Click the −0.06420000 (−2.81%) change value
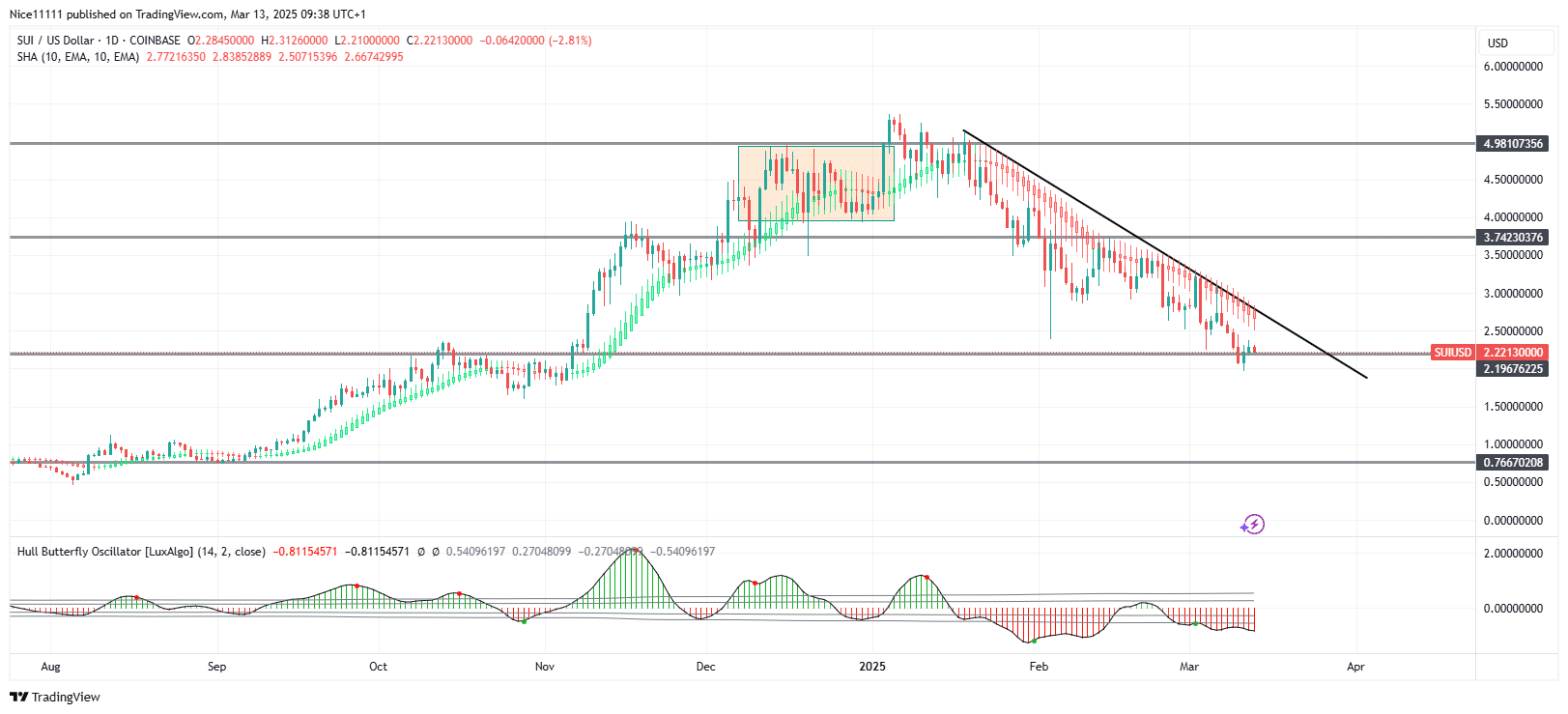The image size is (1568, 714). (536, 41)
